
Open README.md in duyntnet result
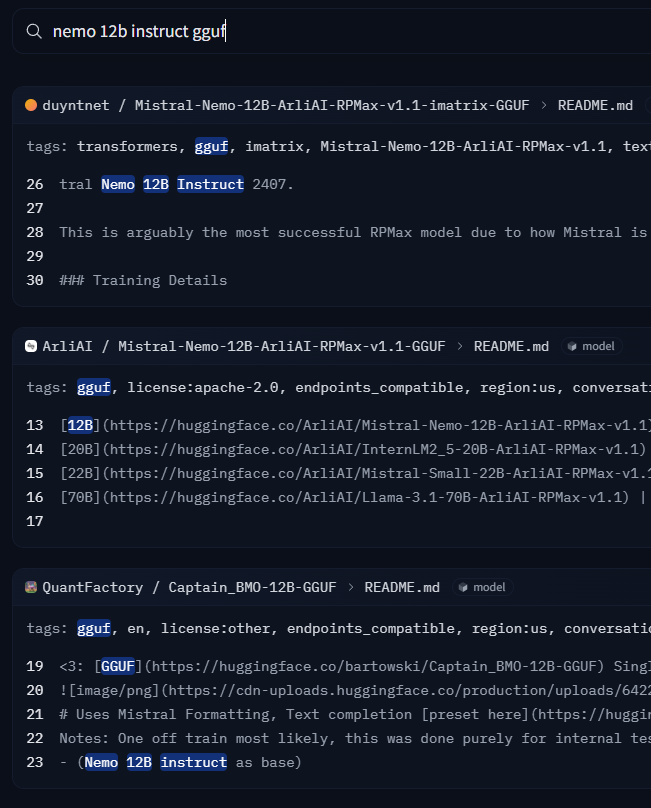tap(595, 105)
